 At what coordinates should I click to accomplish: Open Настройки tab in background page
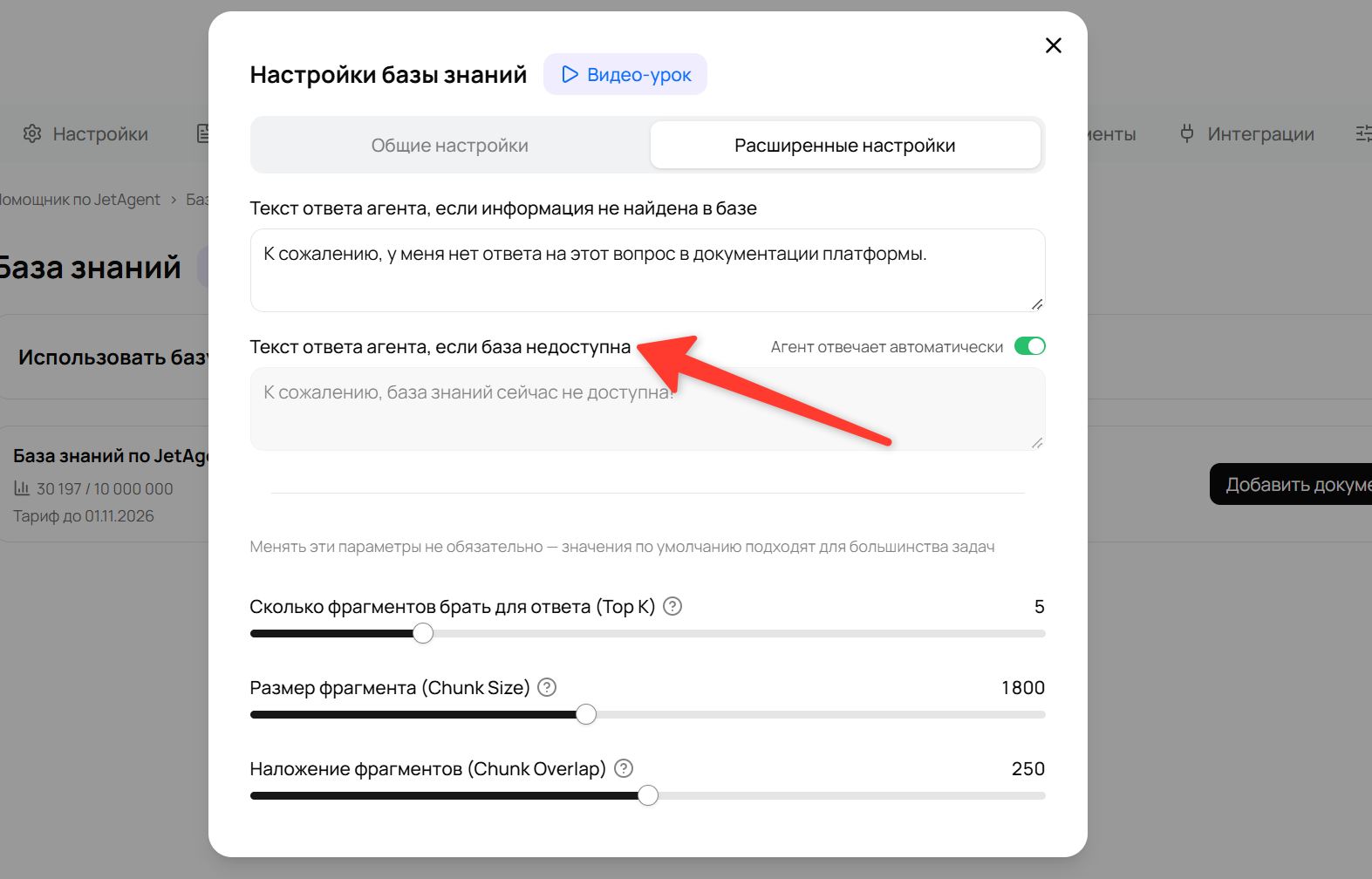coord(85,133)
